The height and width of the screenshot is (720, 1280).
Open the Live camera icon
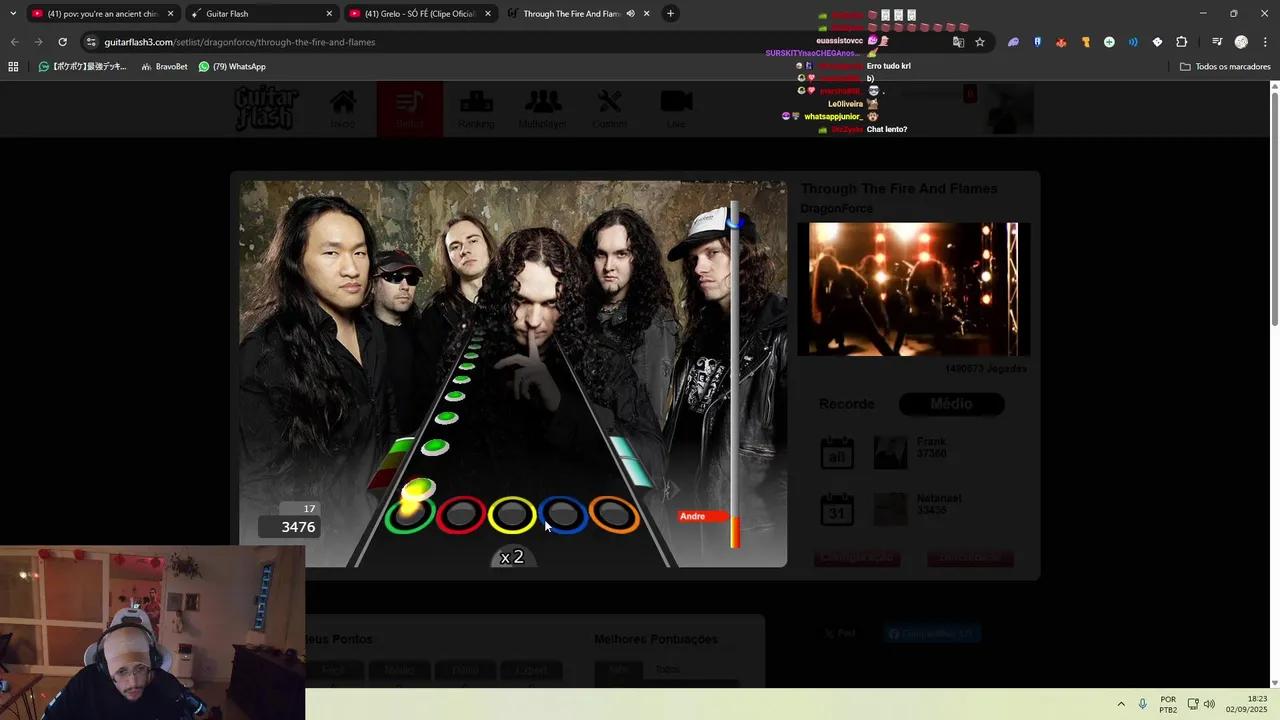pyautogui.click(x=676, y=109)
